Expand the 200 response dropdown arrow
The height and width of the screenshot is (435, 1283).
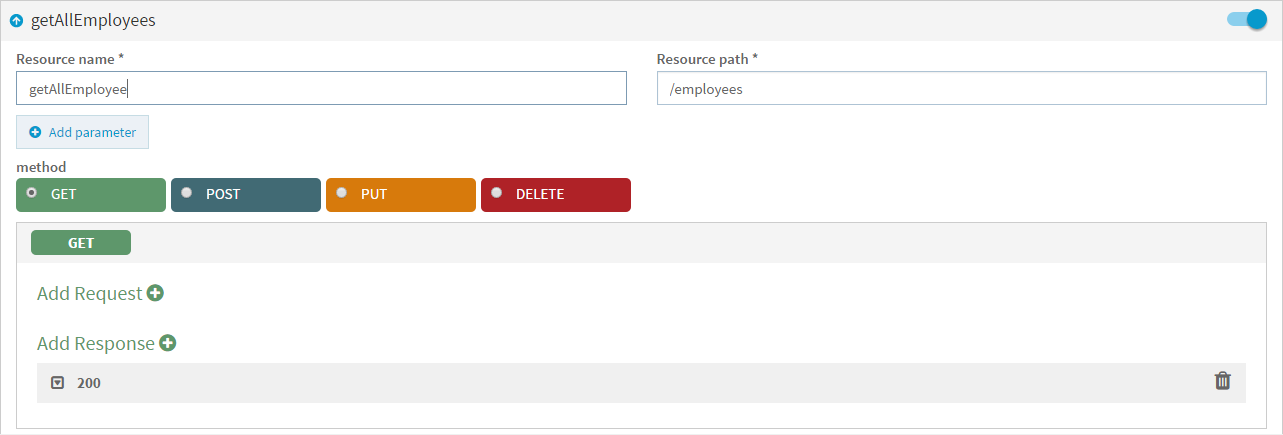click(x=58, y=382)
